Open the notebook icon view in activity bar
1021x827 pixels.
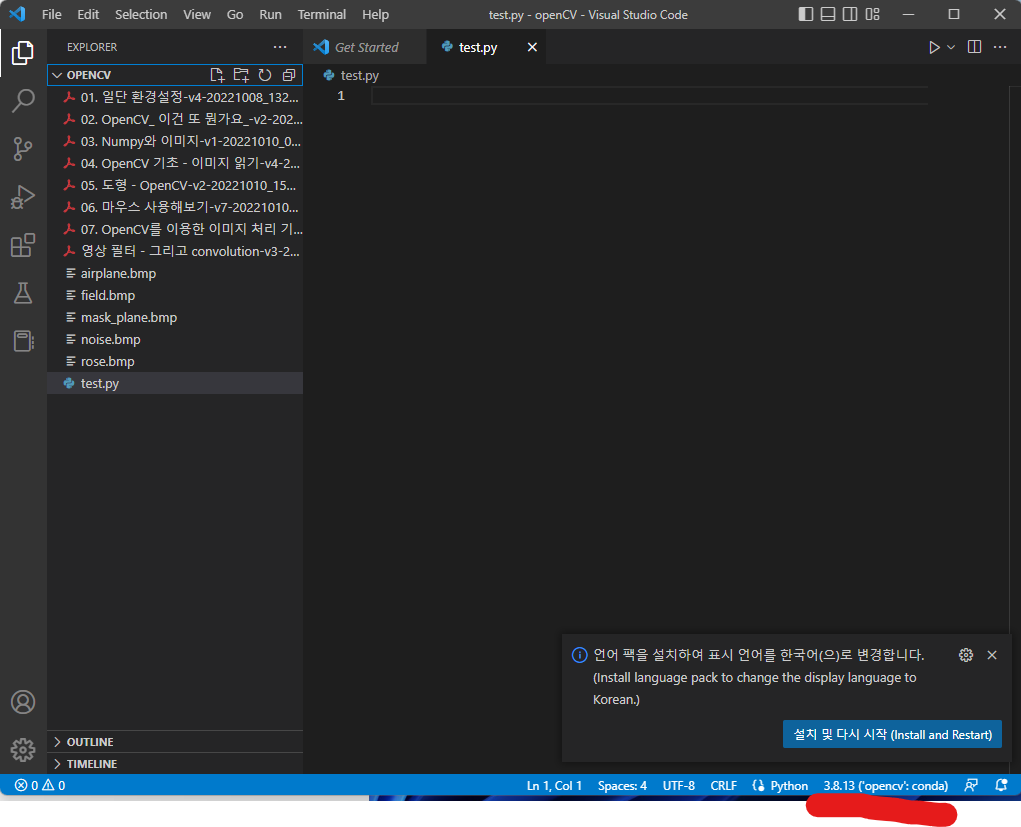pos(23,341)
